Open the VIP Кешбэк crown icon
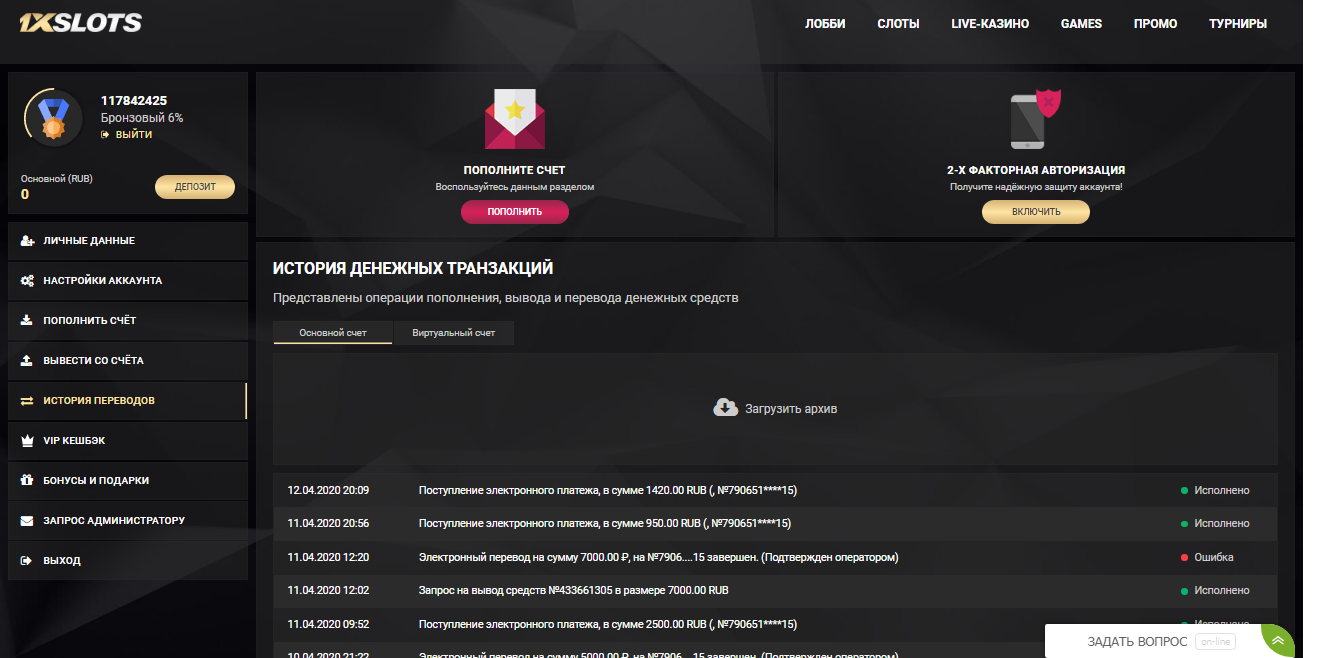 point(25,440)
